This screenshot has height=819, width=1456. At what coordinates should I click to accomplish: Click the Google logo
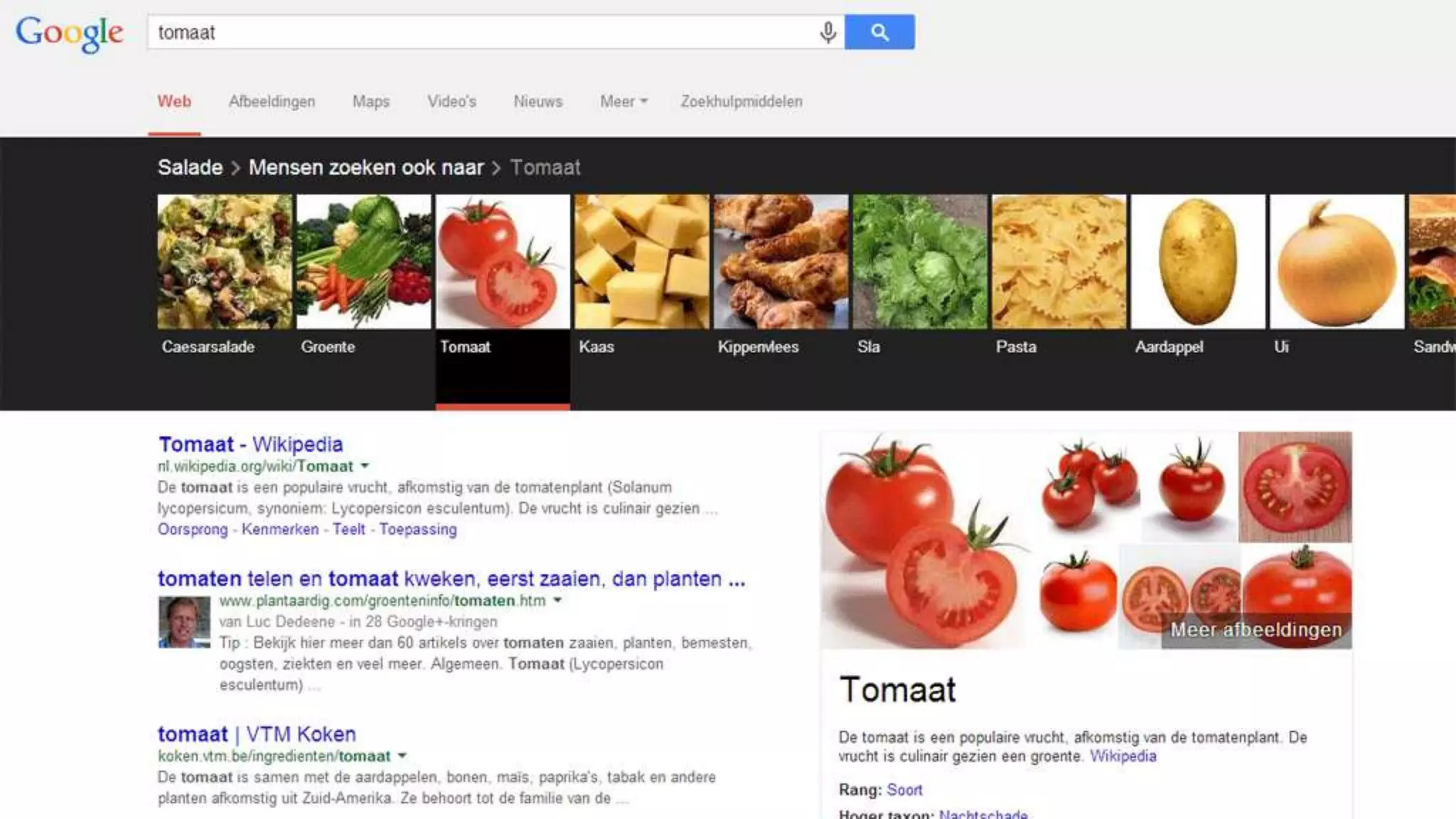point(70,33)
